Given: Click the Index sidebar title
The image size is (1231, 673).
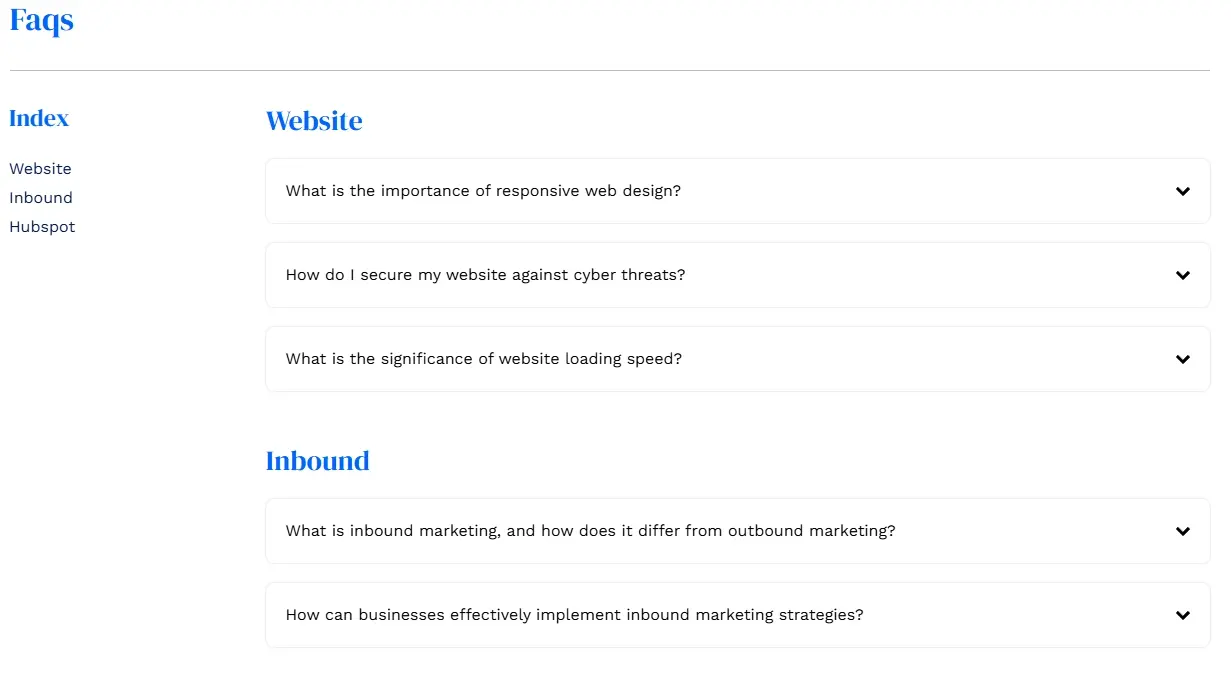Looking at the screenshot, I should click(38, 118).
